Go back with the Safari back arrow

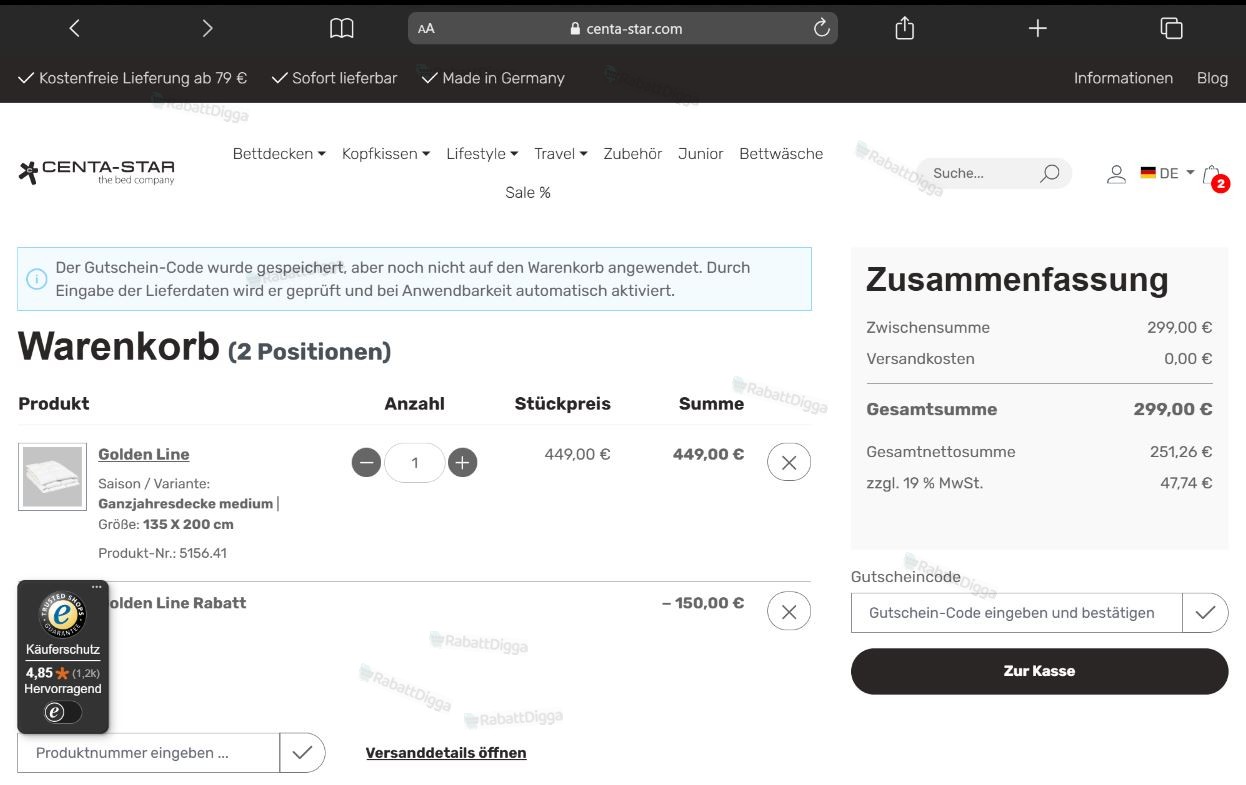pos(74,29)
